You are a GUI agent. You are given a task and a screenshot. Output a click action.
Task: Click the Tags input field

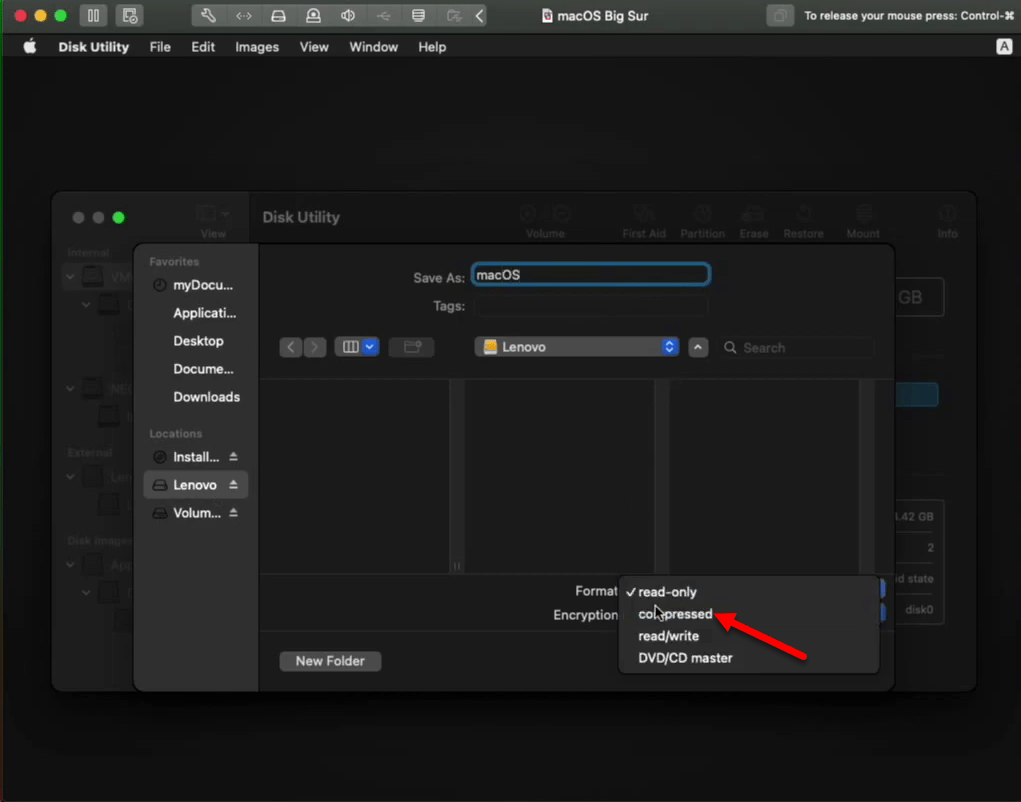[x=591, y=306]
